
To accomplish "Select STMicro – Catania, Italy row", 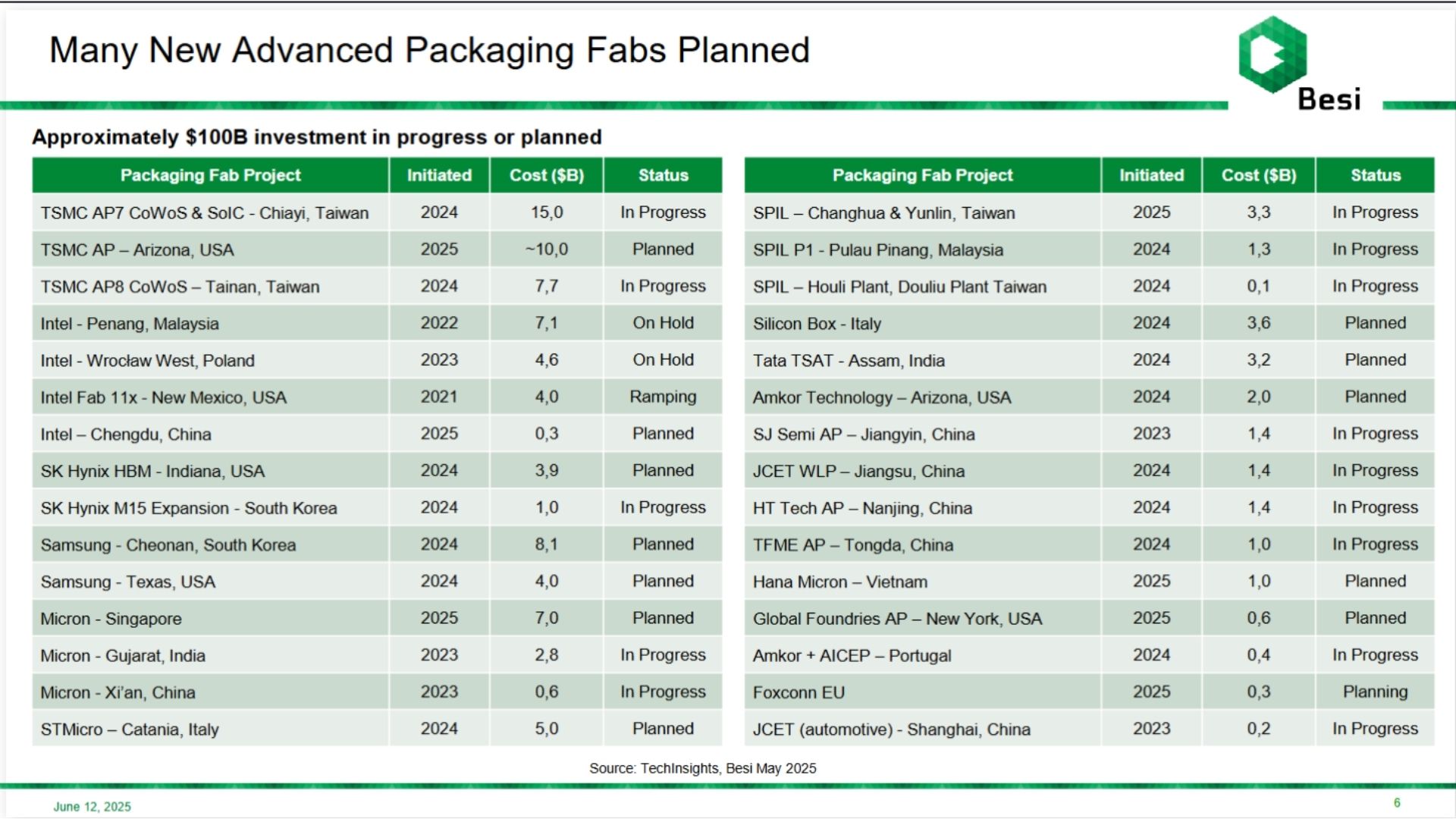I will pos(377,729).
